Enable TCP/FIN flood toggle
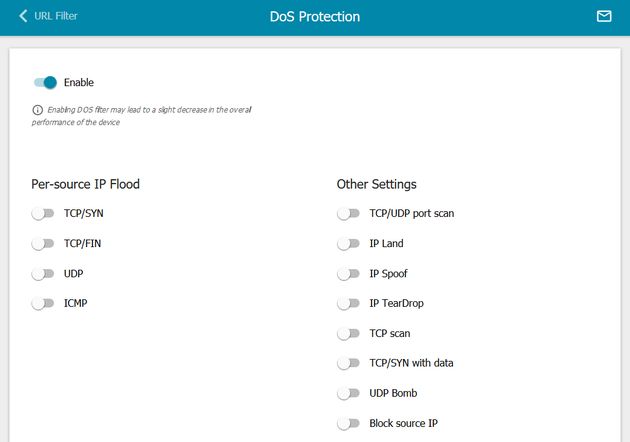This screenshot has width=630, height=442. click(x=43, y=244)
